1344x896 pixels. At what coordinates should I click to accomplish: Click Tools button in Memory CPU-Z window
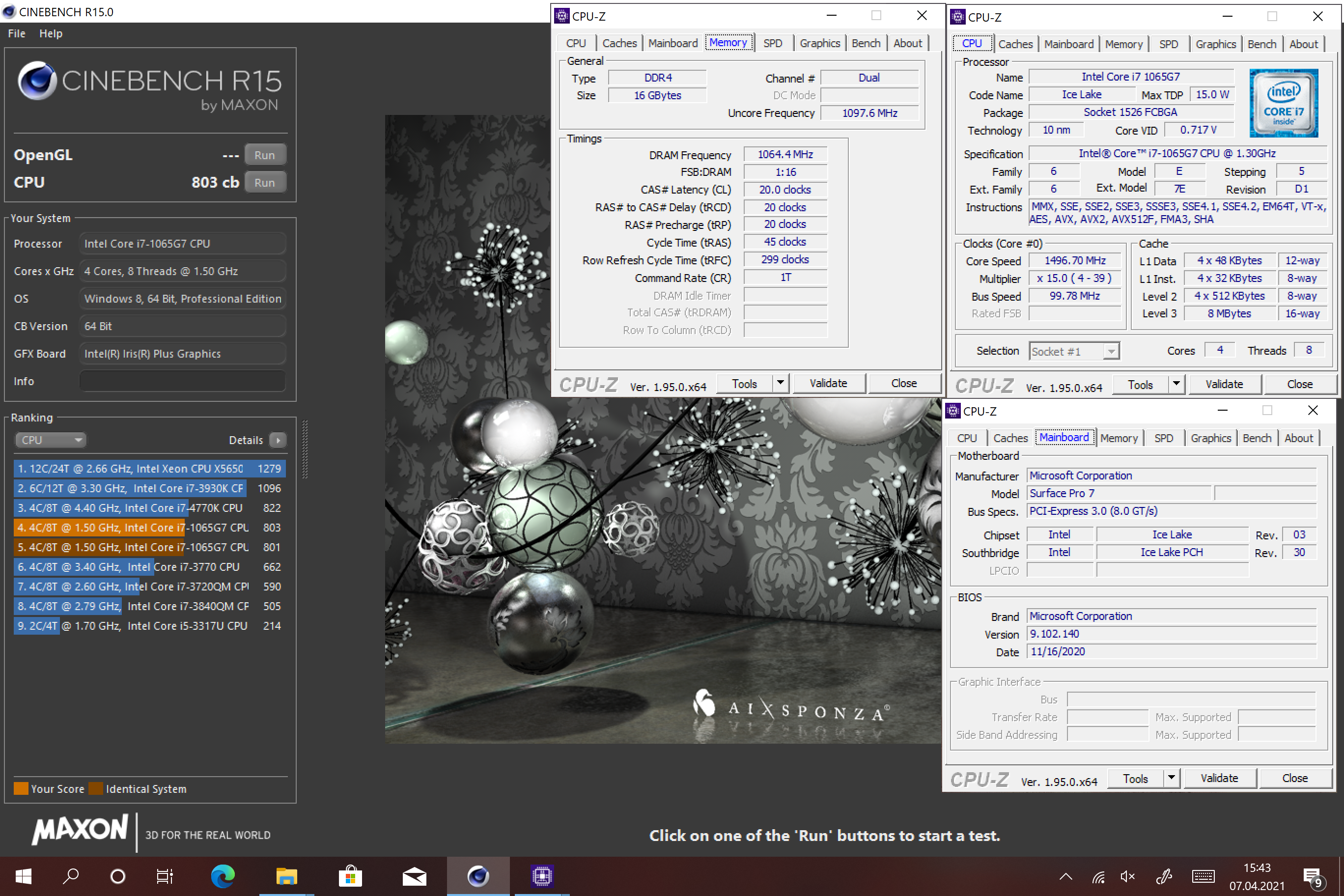744,384
